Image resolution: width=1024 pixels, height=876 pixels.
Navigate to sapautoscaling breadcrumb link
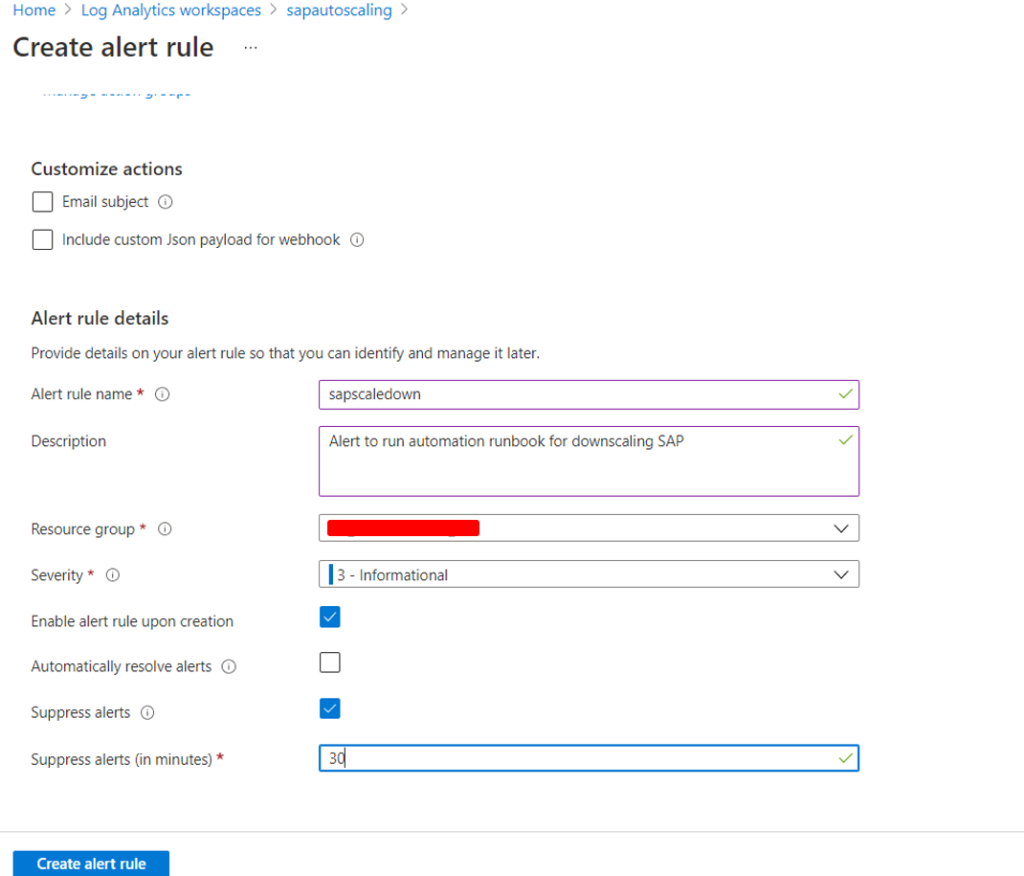point(339,10)
